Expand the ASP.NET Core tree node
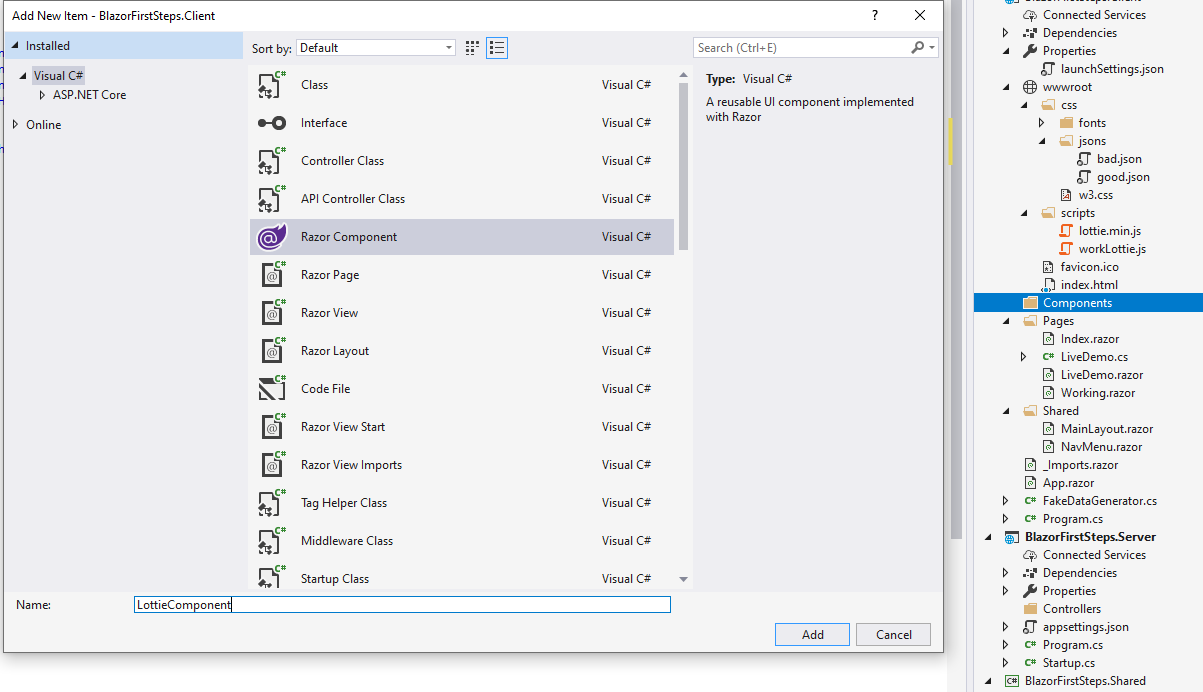The height and width of the screenshot is (692, 1203). pos(43,95)
